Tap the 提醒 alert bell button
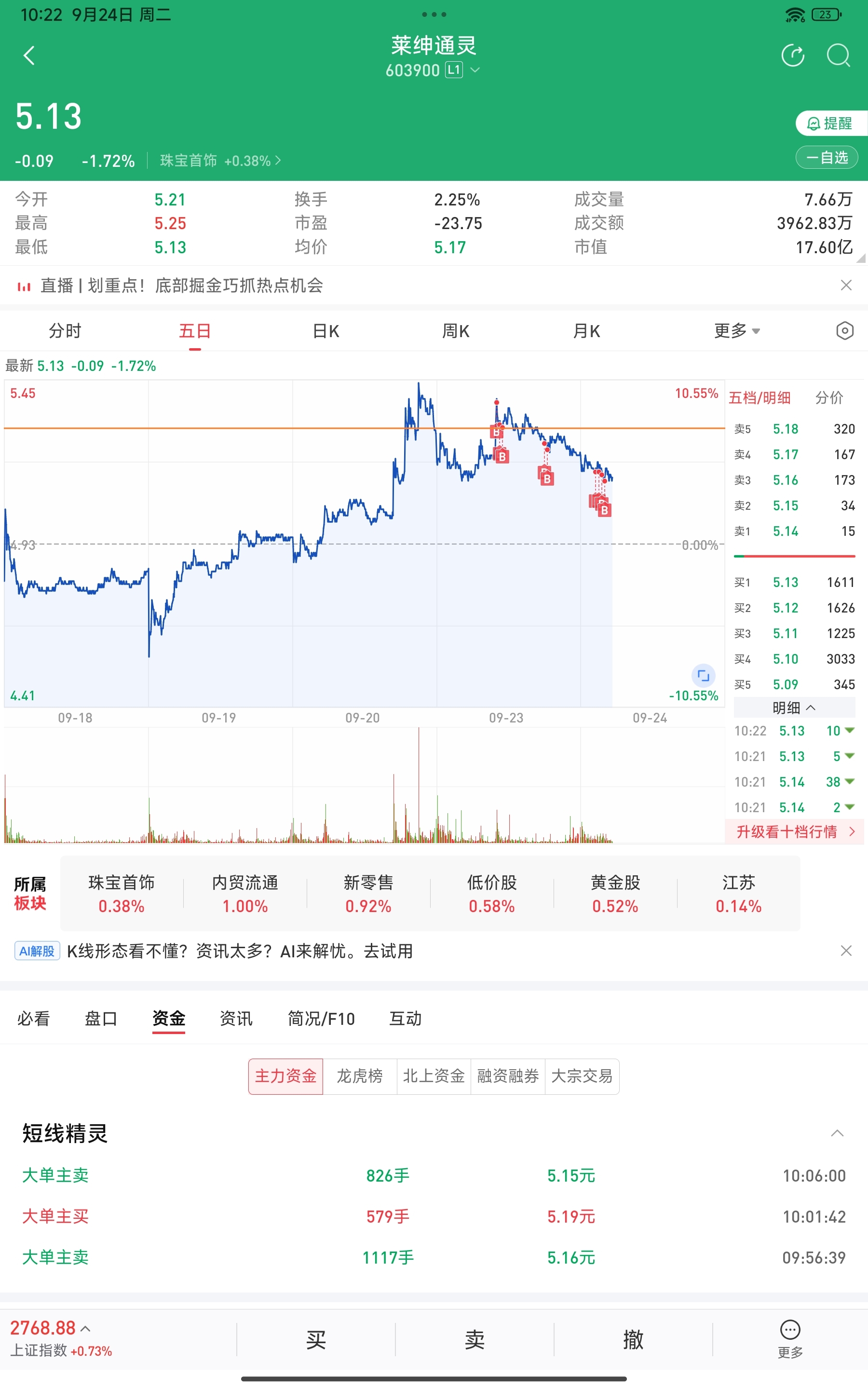 coord(831,123)
